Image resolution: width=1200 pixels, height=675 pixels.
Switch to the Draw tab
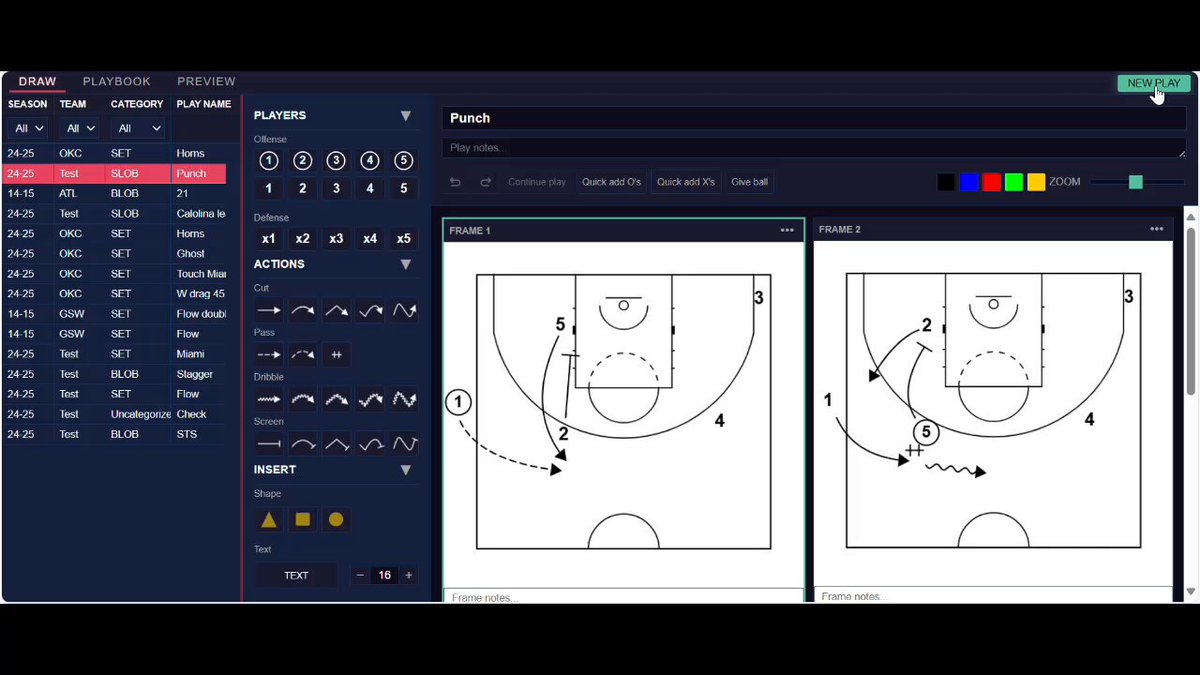[x=37, y=81]
